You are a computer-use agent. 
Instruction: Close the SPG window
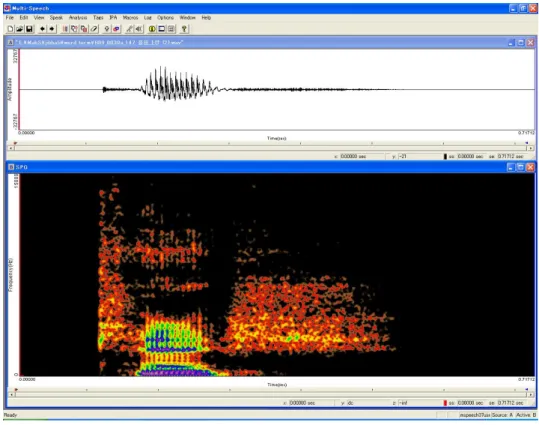click(x=530, y=167)
